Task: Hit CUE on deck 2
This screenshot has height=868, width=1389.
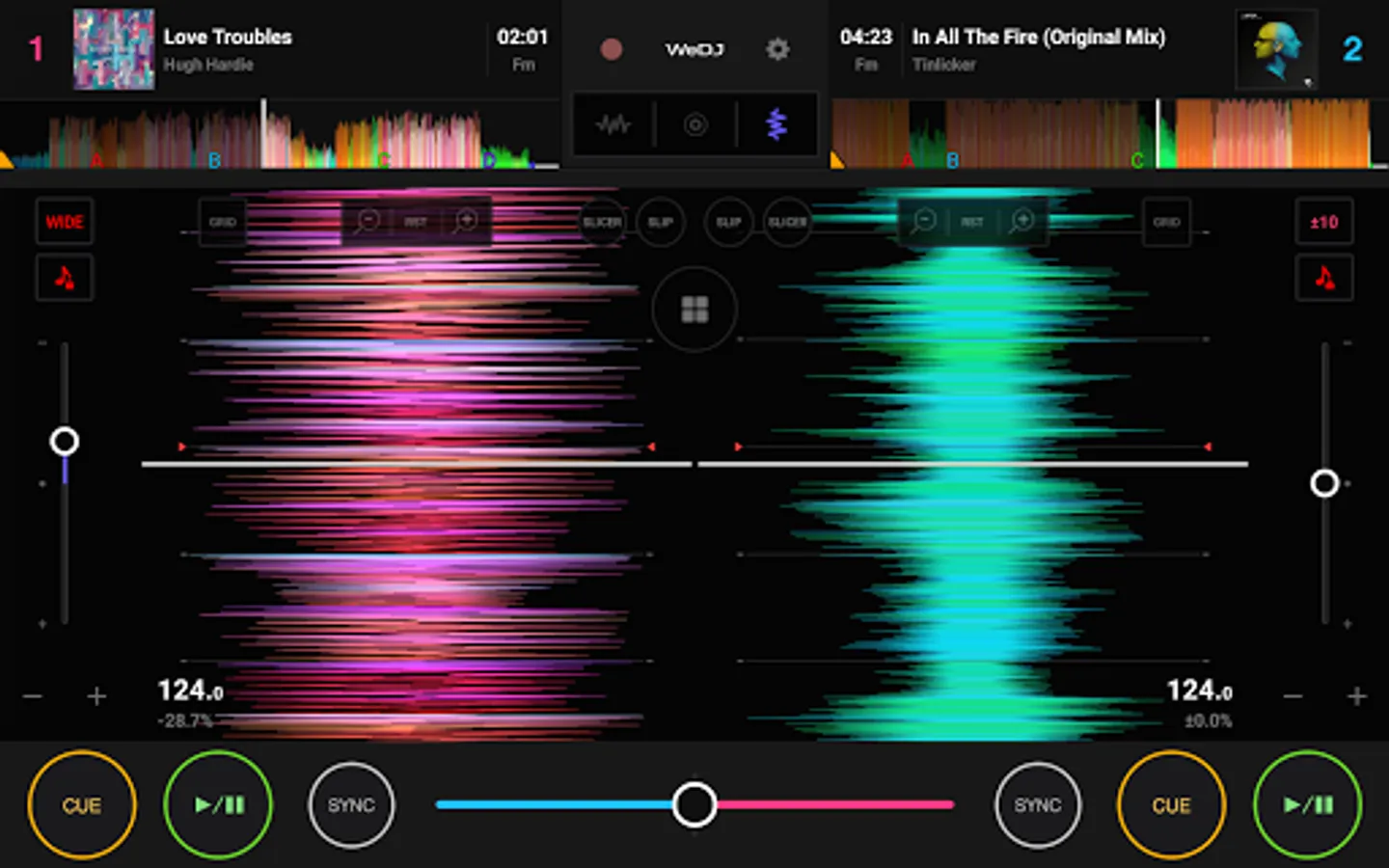Action: click(1172, 805)
